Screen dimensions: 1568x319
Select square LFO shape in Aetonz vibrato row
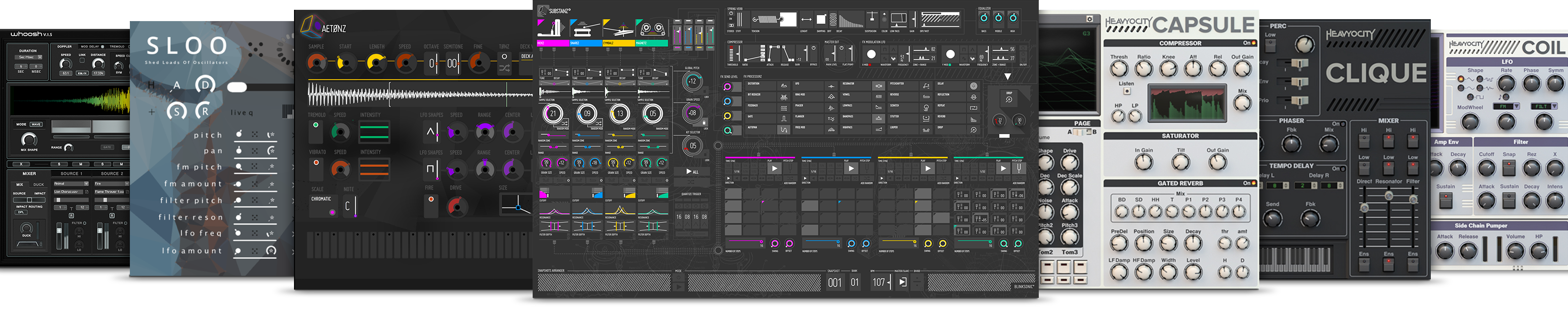430,169
